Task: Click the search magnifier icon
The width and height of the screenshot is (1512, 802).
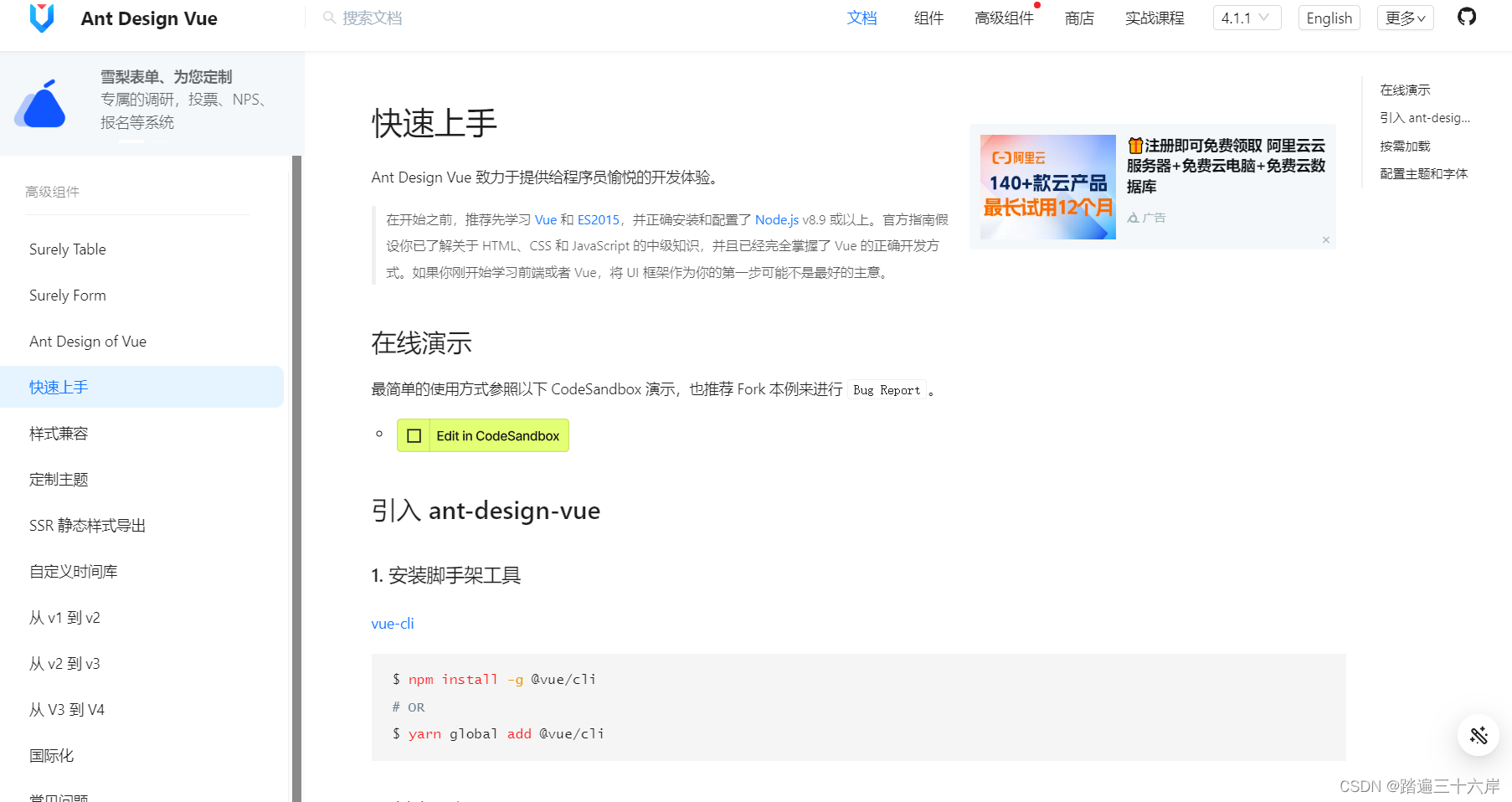Action: (328, 18)
